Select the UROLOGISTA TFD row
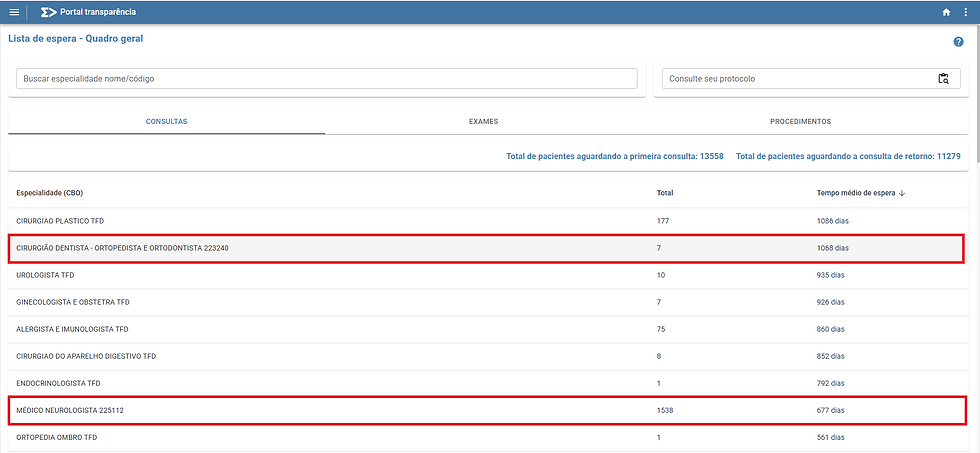Screen dimensions: 980x453 [x=487, y=275]
